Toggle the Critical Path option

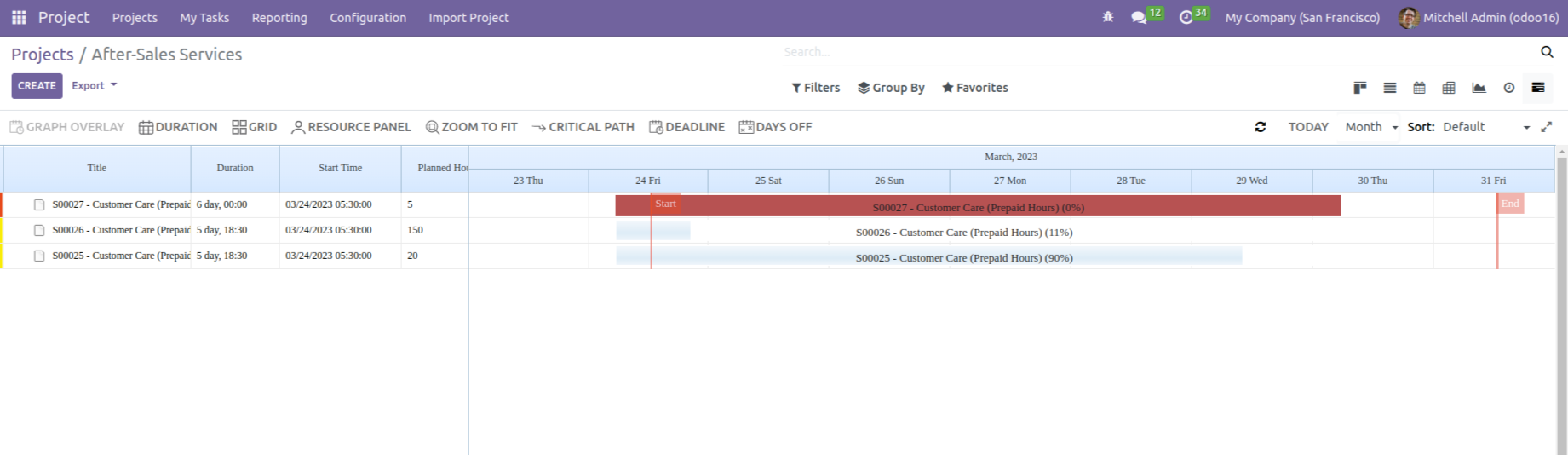click(583, 127)
